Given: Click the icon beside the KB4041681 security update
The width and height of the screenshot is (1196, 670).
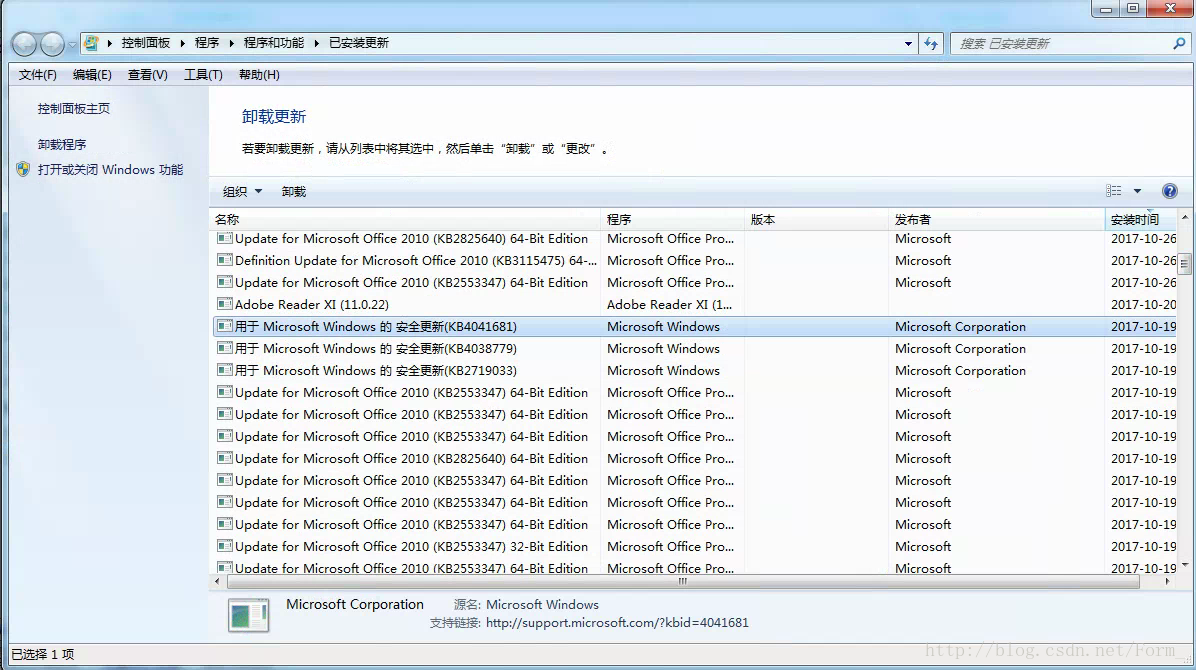Looking at the screenshot, I should click(x=224, y=326).
